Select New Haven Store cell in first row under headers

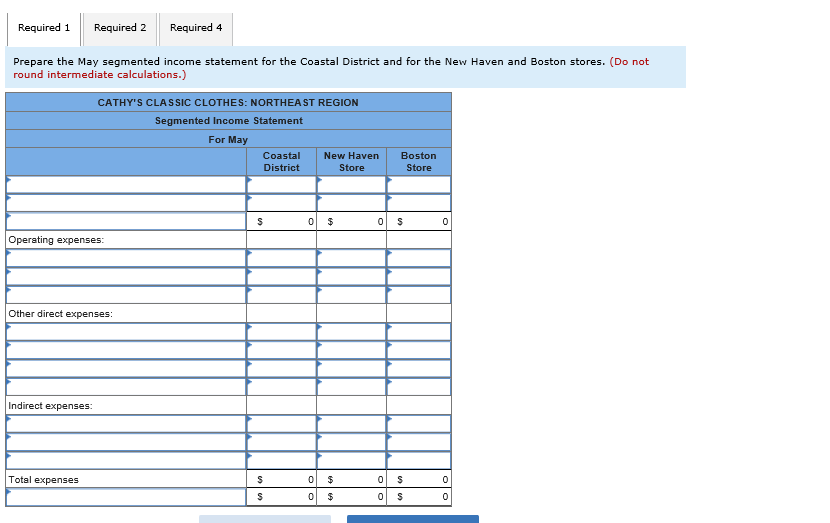coord(351,185)
